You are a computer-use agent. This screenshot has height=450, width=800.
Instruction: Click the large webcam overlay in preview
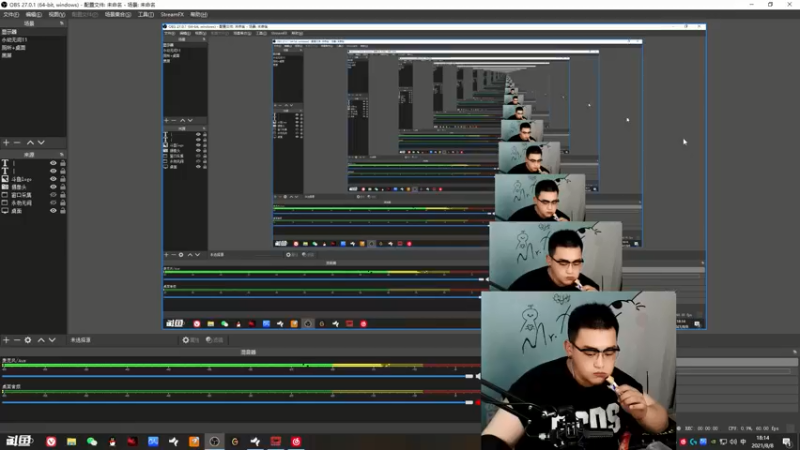578,370
